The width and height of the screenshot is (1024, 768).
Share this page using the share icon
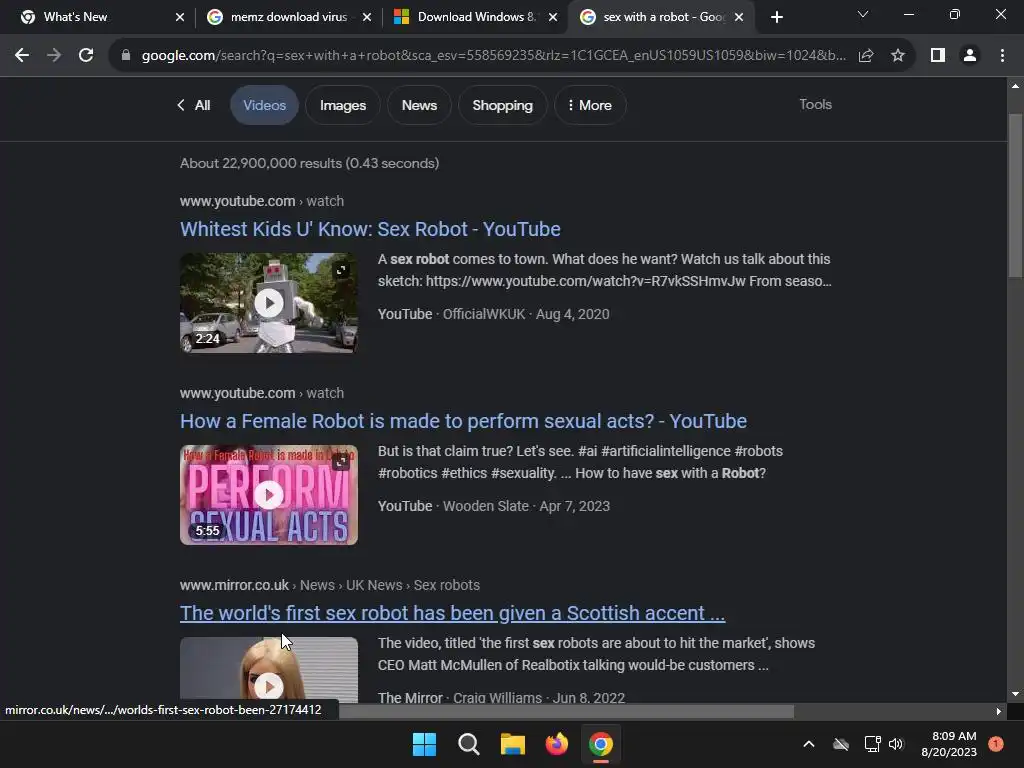(866, 56)
